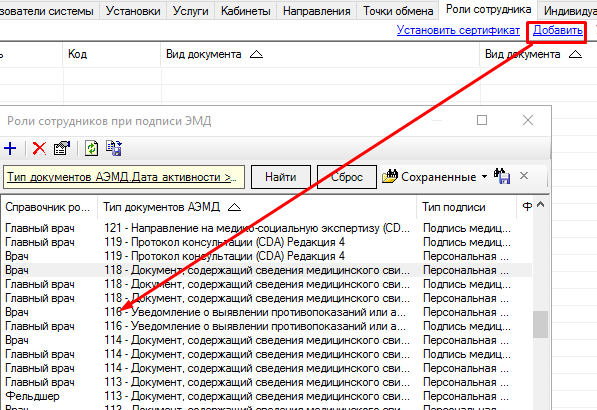Open the Сохраненные filters dropdown
Viewport: 597px width, 410px height.
tap(484, 177)
